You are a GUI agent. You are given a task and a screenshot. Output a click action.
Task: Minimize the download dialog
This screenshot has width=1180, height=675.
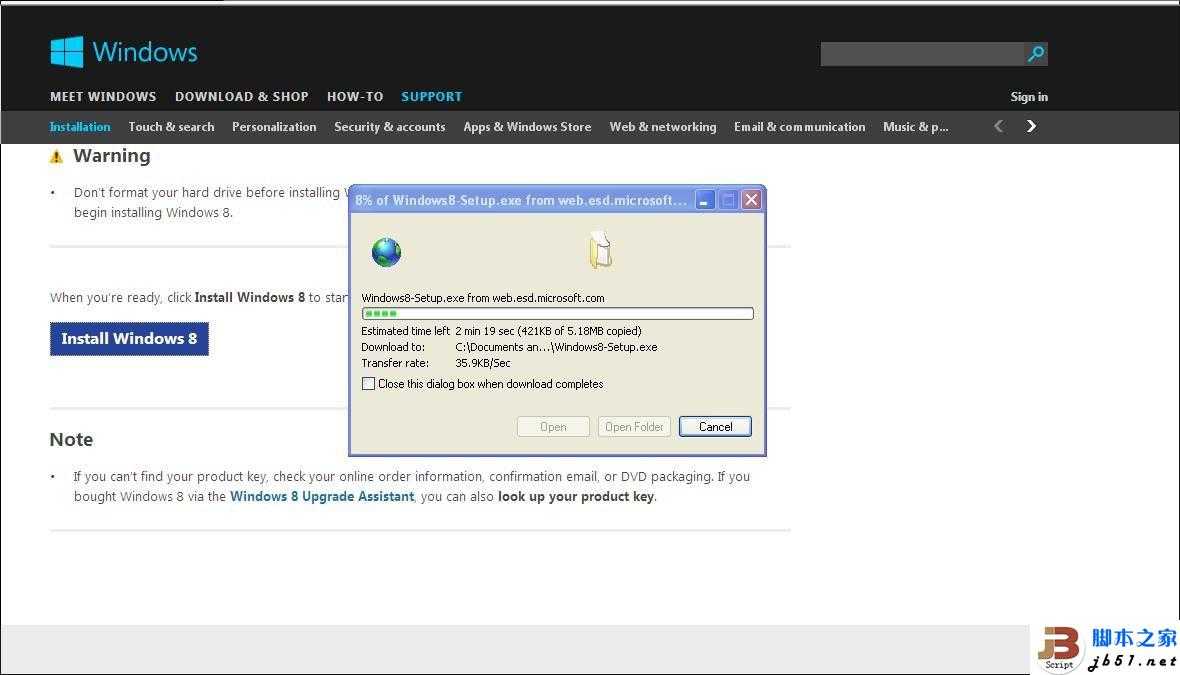704,199
